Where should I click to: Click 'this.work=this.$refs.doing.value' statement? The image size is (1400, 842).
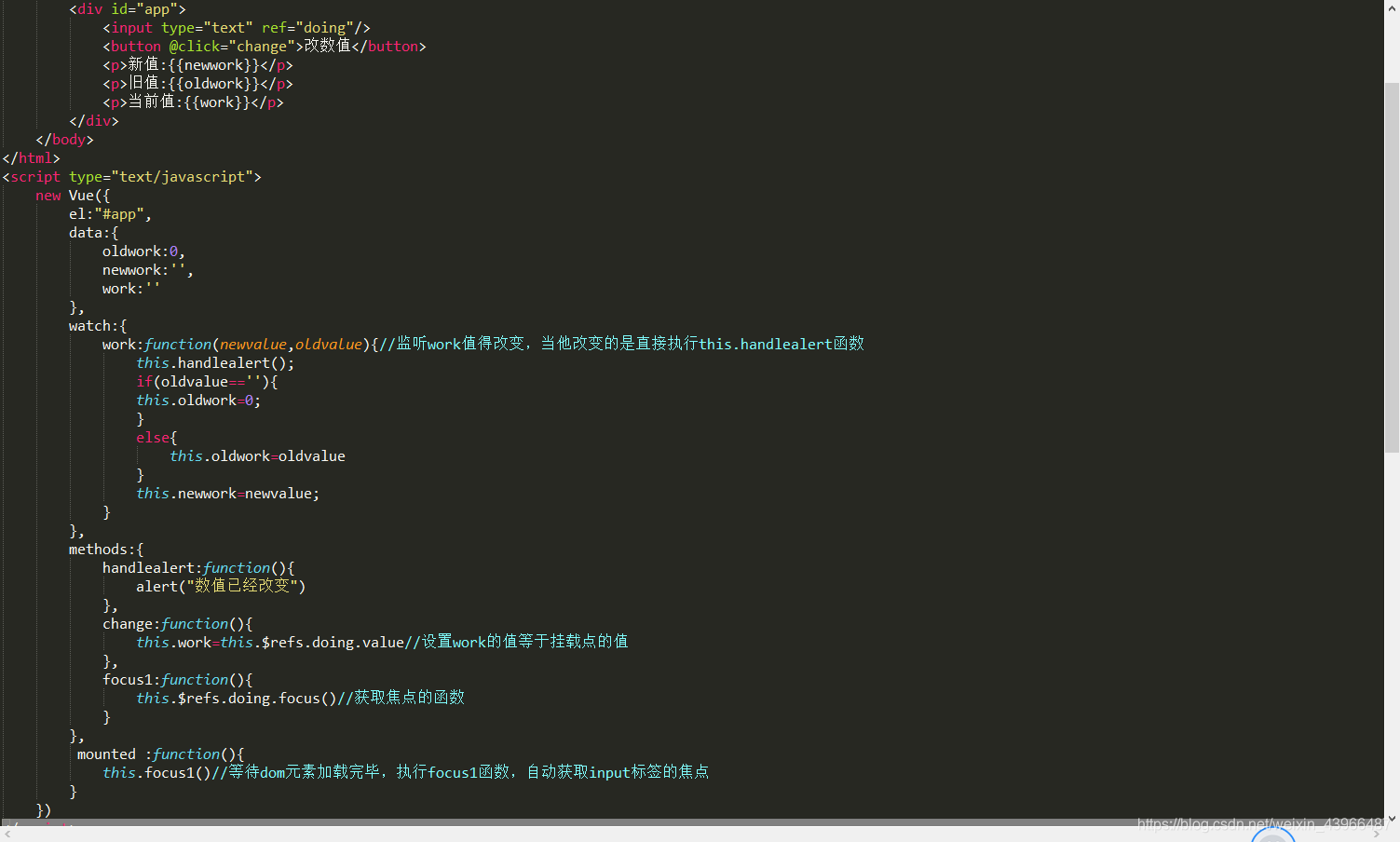pos(270,643)
